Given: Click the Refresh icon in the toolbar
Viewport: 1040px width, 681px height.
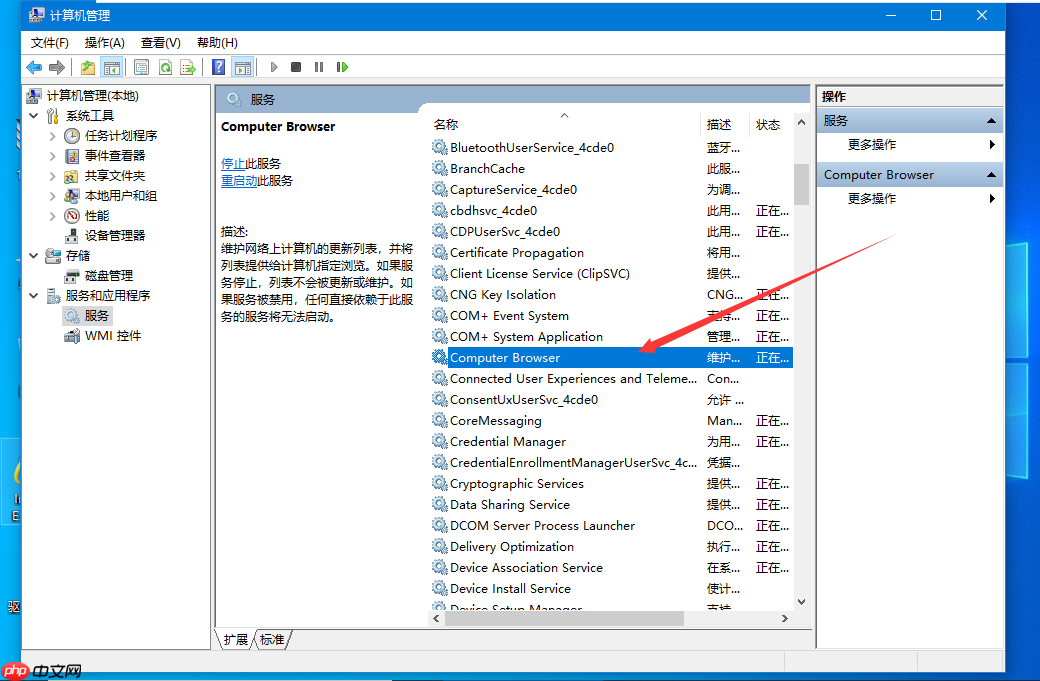Looking at the screenshot, I should pos(165,67).
